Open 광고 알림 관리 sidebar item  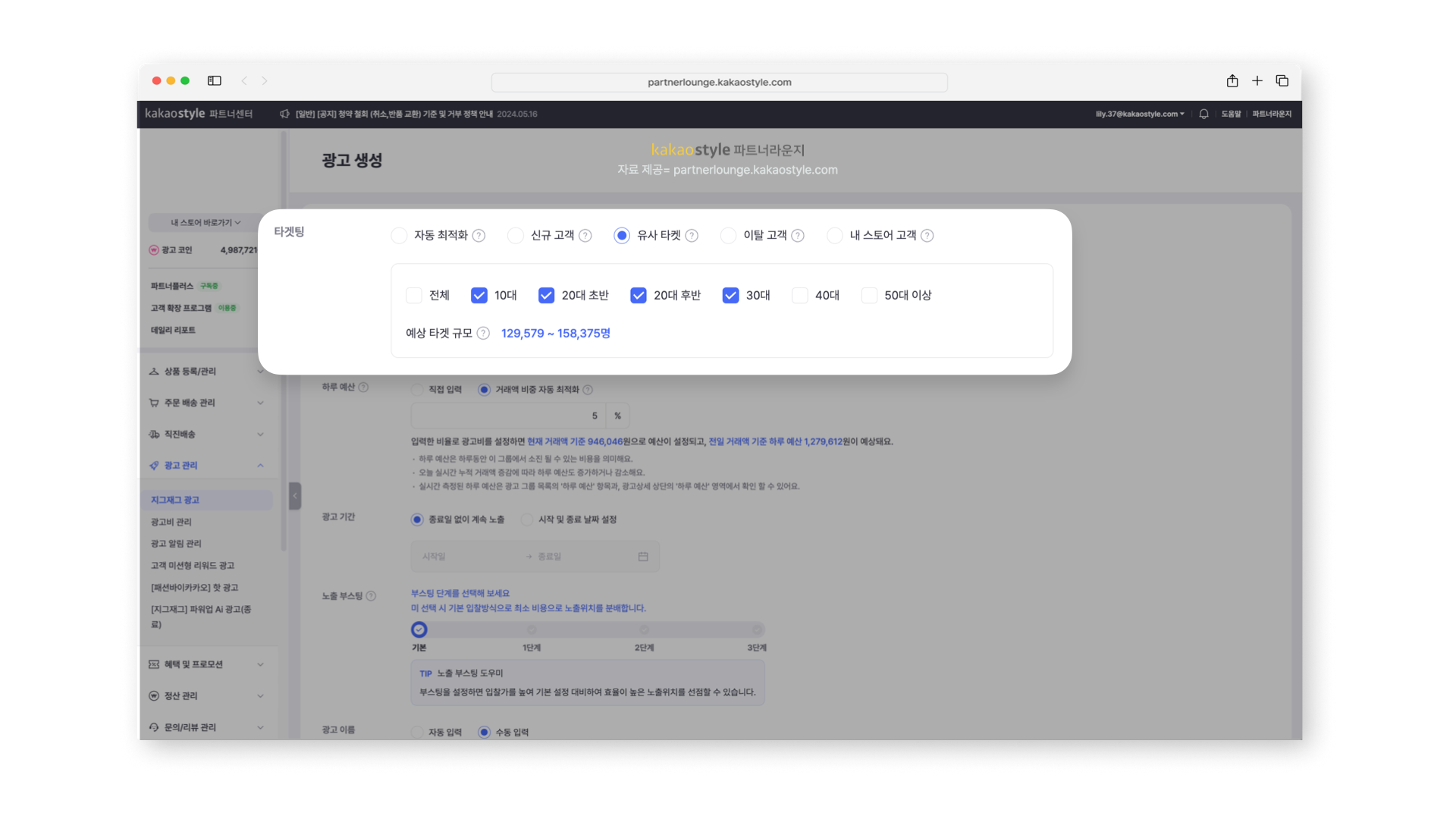pyautogui.click(x=176, y=544)
